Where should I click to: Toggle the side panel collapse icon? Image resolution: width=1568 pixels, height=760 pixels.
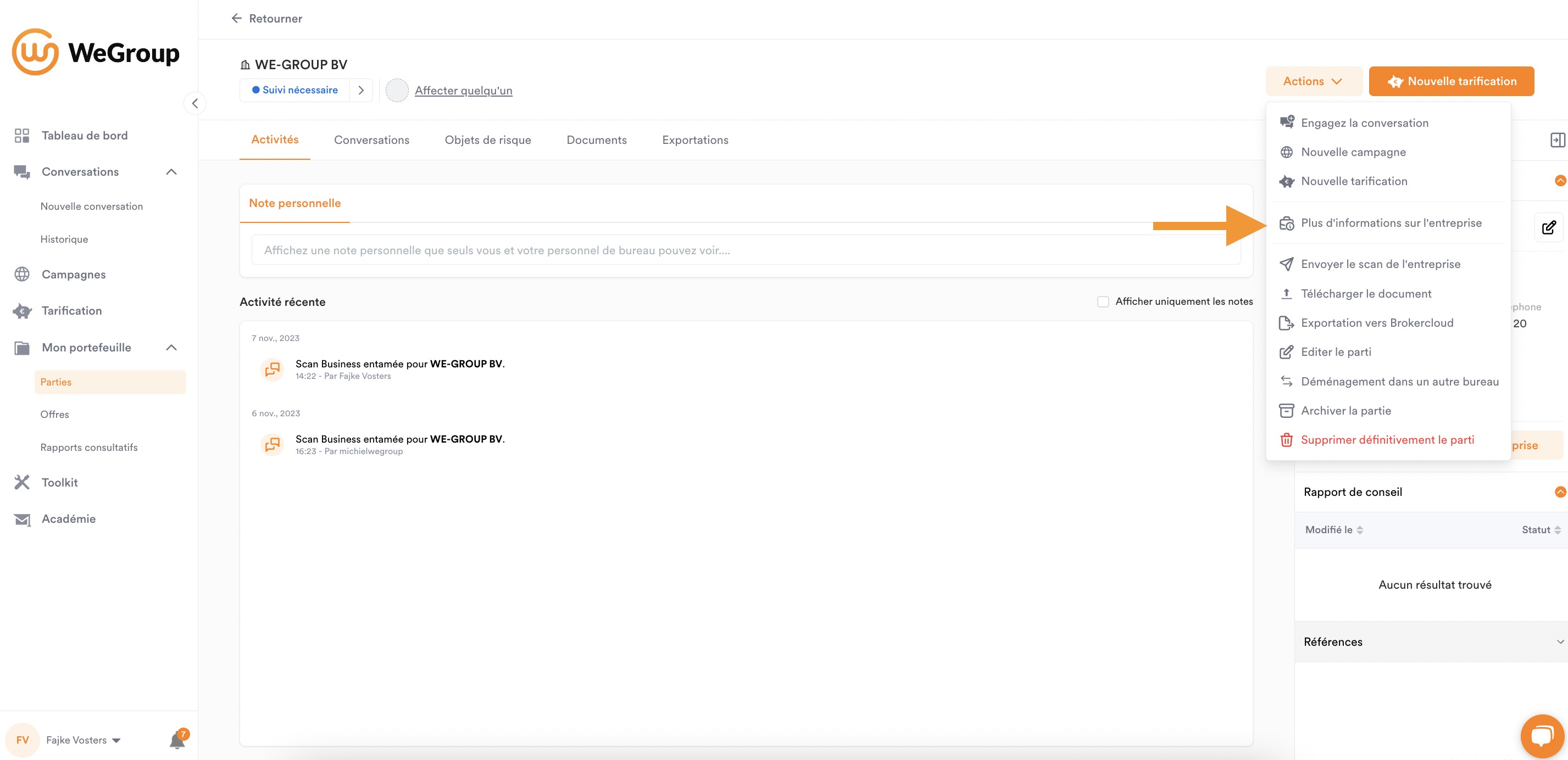(1557, 140)
